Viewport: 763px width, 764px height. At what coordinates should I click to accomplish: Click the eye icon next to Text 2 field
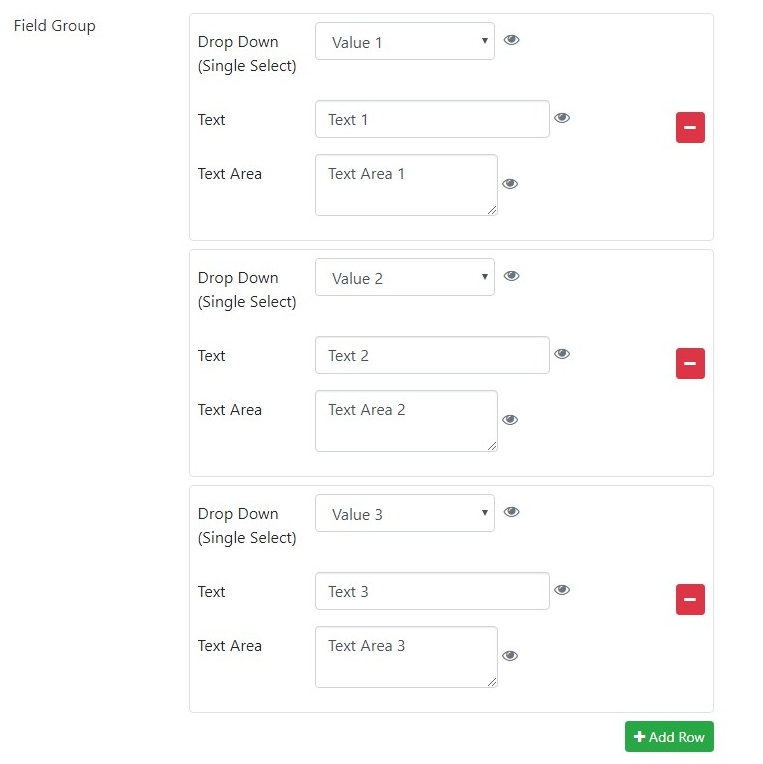click(x=562, y=354)
